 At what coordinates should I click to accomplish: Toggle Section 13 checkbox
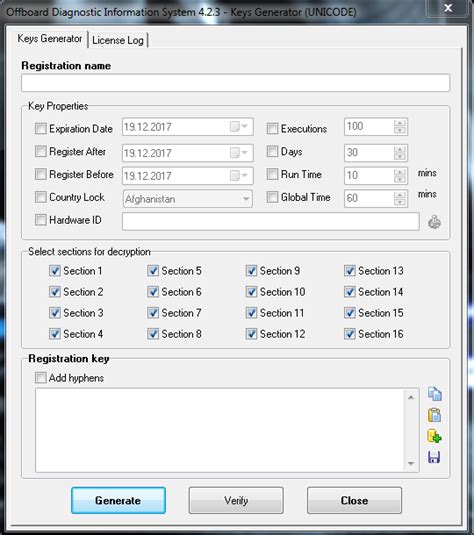pos(350,271)
